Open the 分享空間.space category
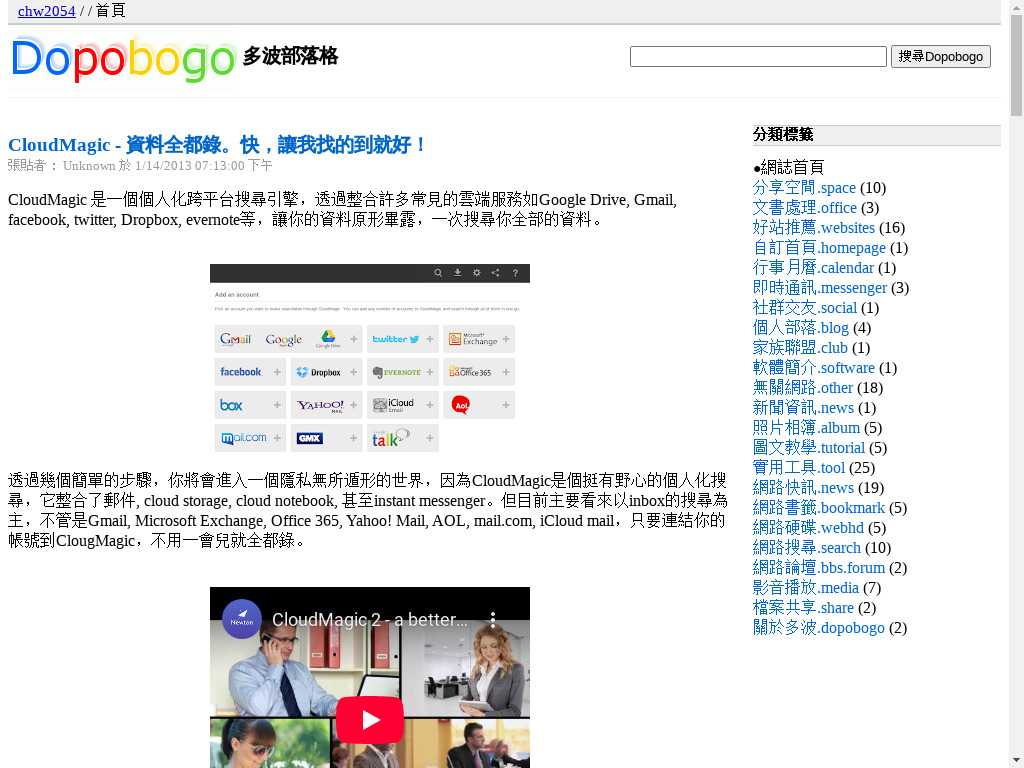Screen dimensions: 1024x768 804,187
